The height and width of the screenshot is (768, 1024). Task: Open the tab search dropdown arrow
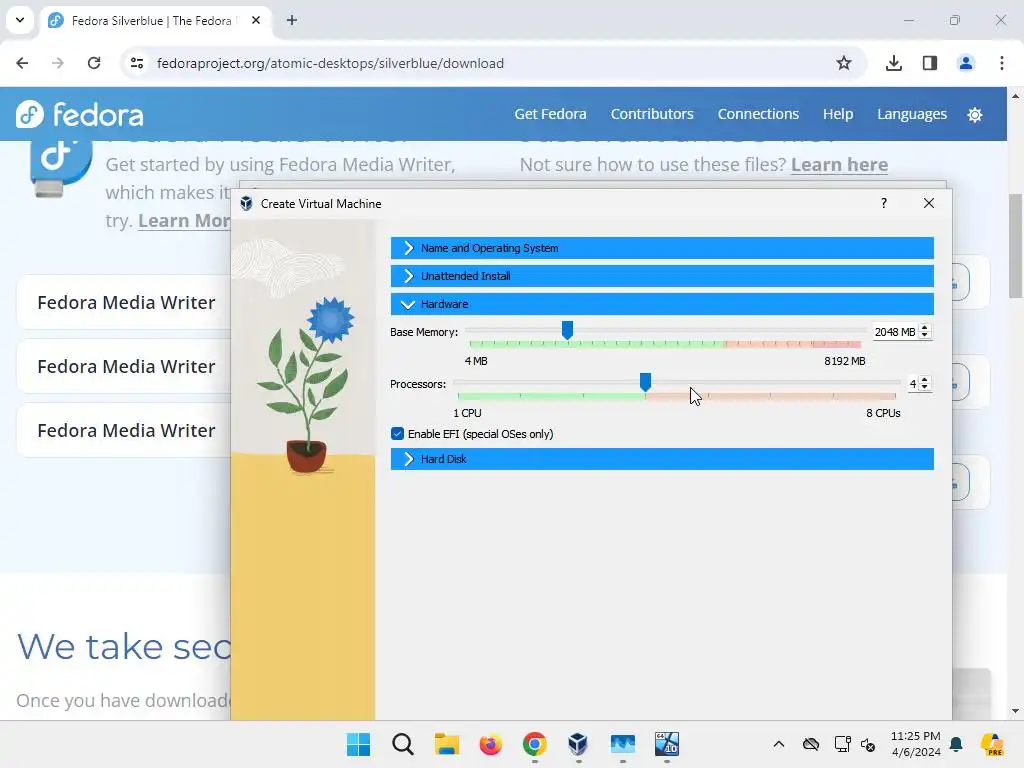pos(20,20)
